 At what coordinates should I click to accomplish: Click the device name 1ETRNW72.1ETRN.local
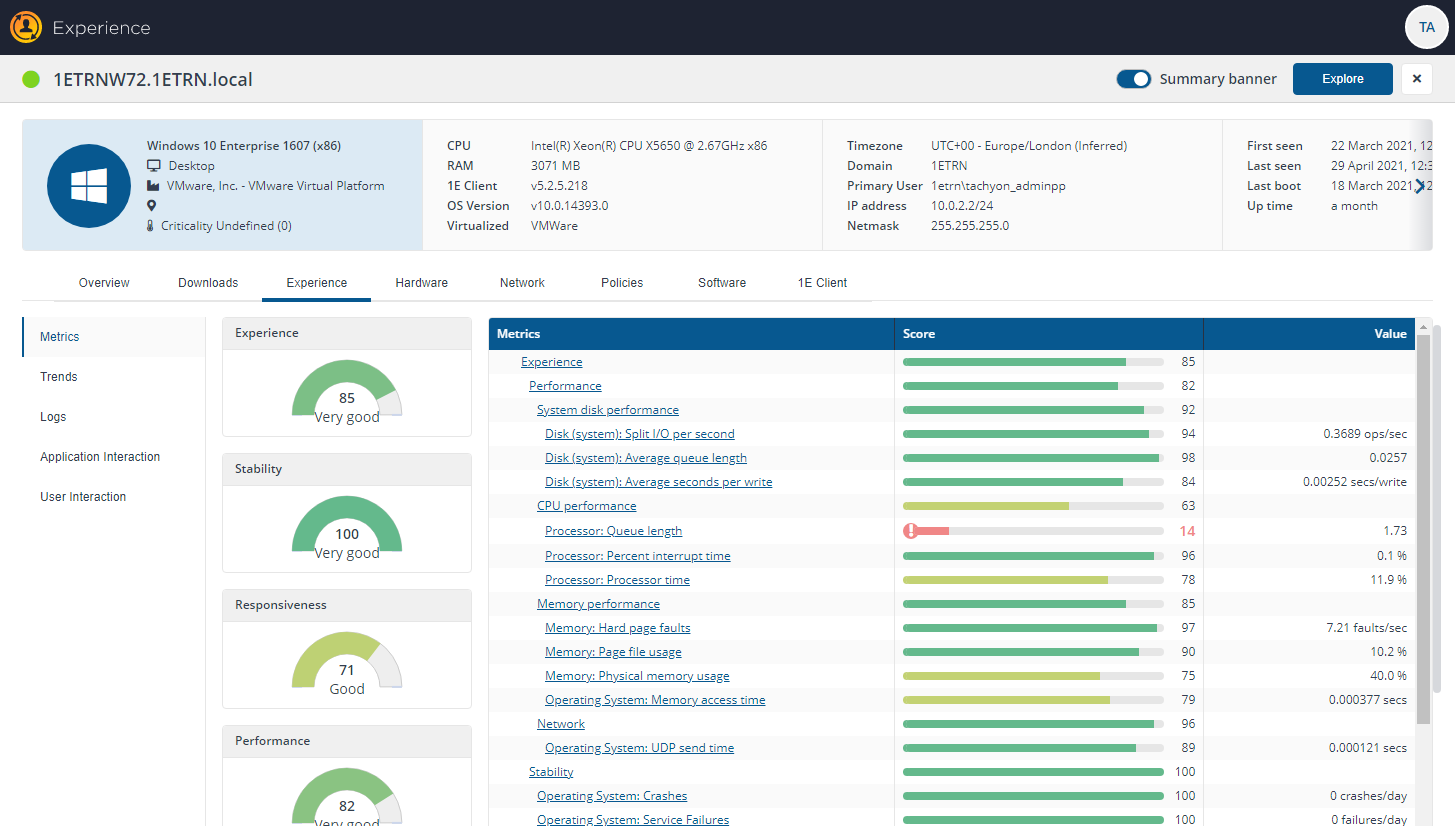point(153,79)
